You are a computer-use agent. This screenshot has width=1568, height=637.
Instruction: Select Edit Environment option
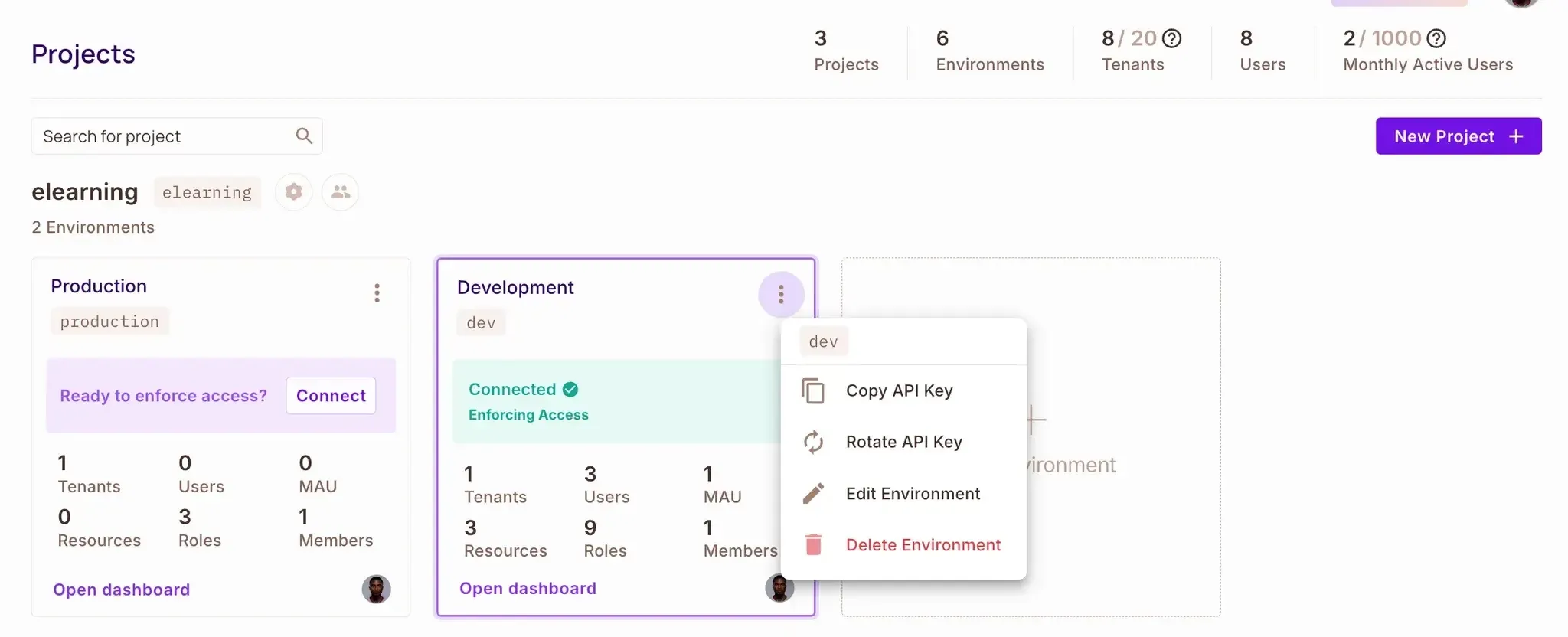pyautogui.click(x=913, y=494)
